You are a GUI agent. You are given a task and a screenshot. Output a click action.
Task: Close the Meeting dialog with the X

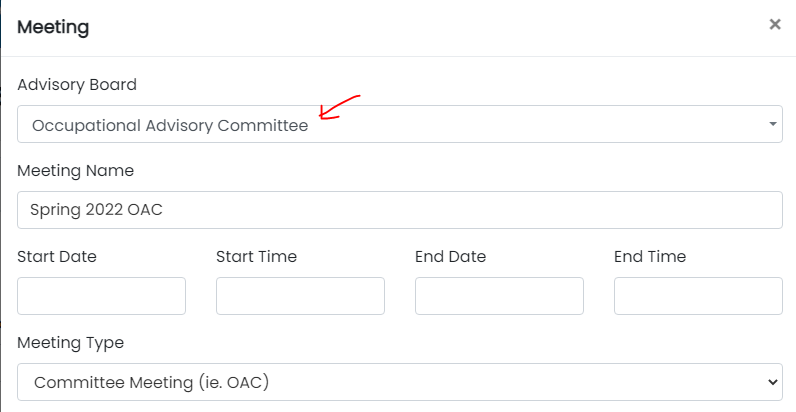(x=774, y=25)
